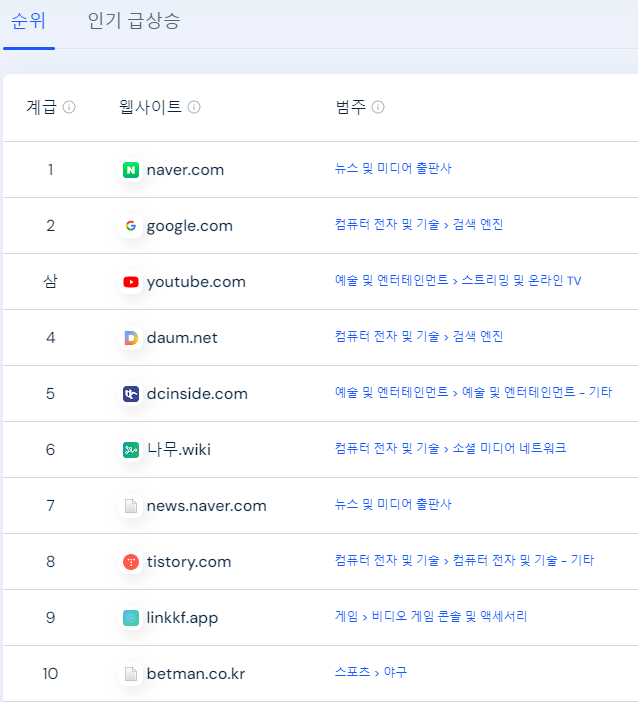
Task: Click info icon next to 웹사이트 header
Action: coord(194,107)
